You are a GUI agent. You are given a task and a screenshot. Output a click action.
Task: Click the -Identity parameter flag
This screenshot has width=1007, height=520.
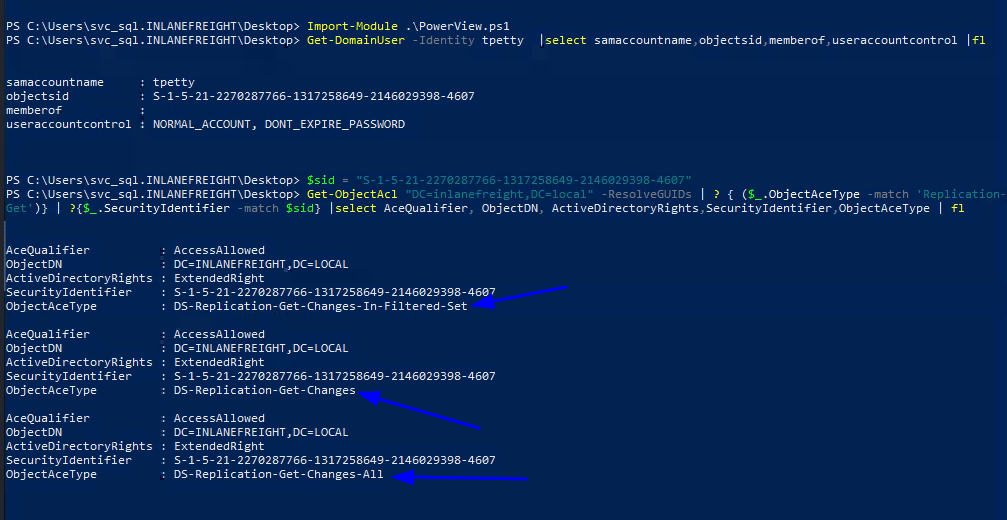(x=440, y=39)
